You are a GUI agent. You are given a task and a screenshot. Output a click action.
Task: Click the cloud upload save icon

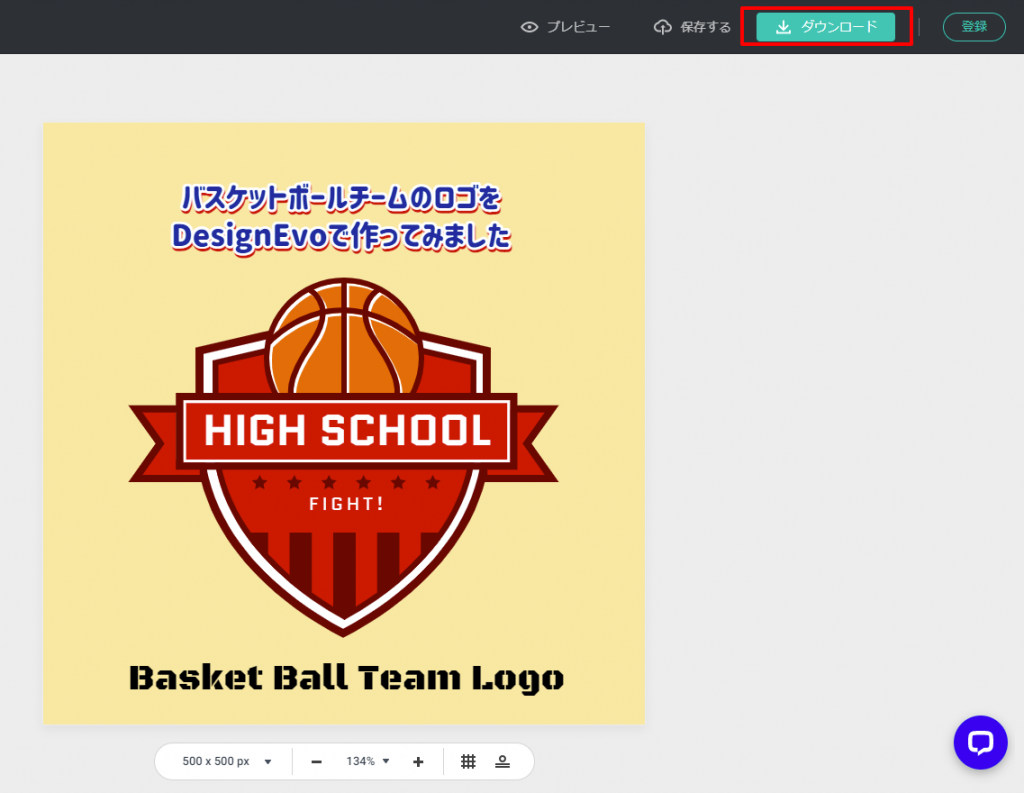pyautogui.click(x=662, y=27)
